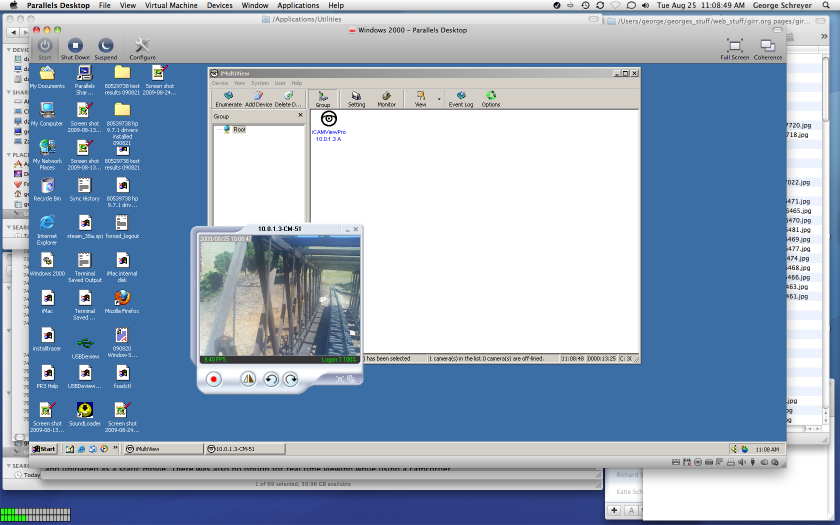Screen dimensions: 840x525
Task: Switch to iMultiView taskbar button
Action: point(163,449)
